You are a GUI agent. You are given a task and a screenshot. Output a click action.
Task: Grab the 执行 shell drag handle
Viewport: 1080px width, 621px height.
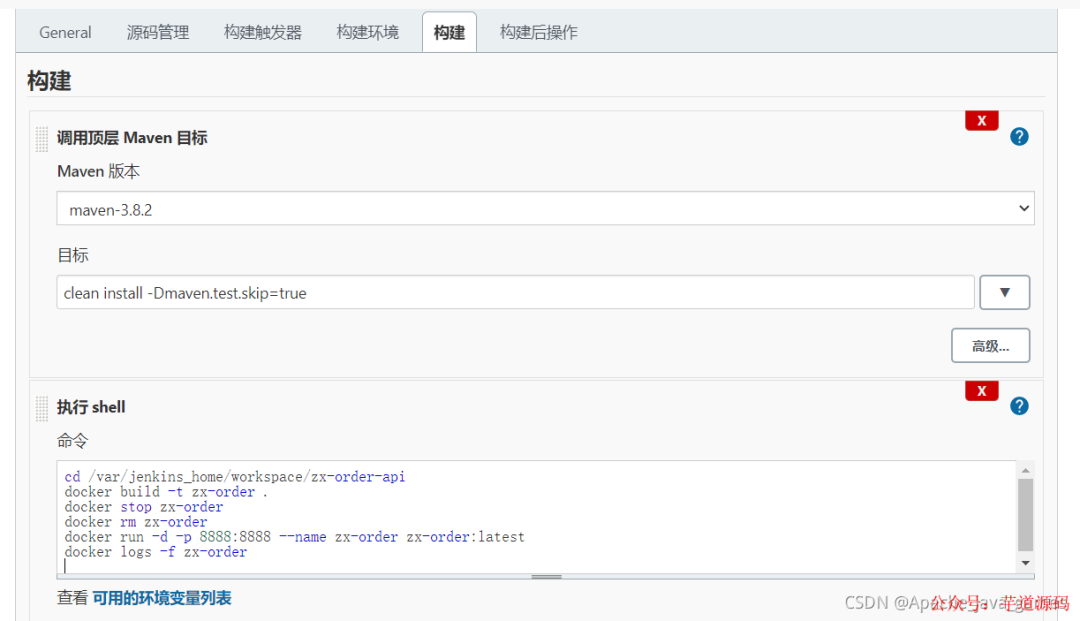tap(42, 408)
